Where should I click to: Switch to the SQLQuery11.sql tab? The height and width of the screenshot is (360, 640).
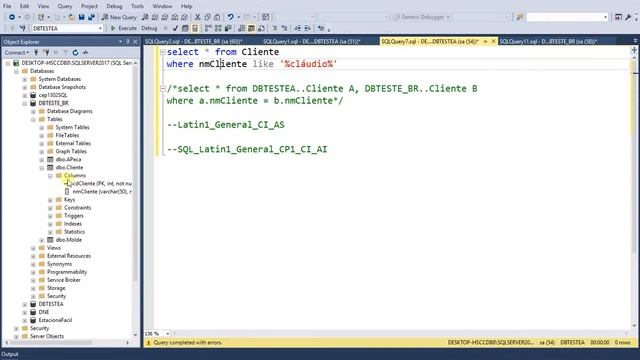coord(548,42)
